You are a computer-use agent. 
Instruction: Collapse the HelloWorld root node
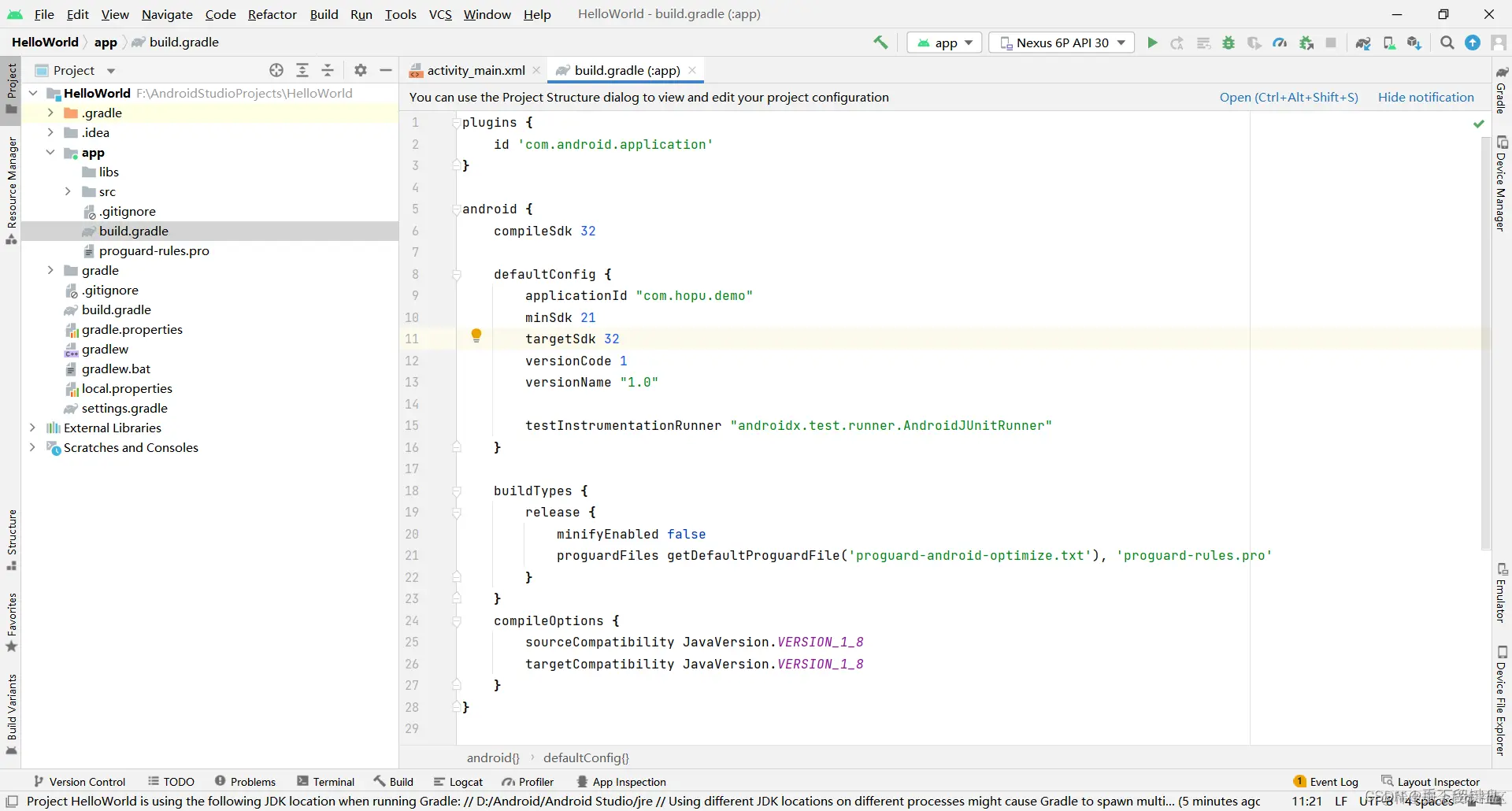(33, 93)
